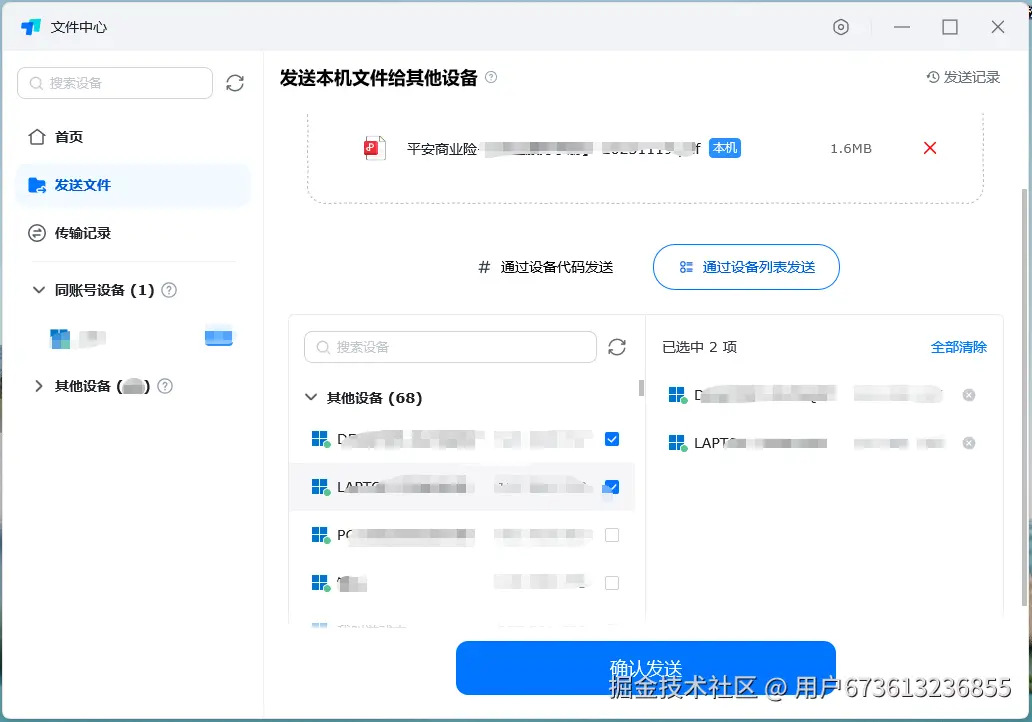This screenshot has height=722, width=1032.
Task: Switch to 通过设备代码发送
Action: 546,267
